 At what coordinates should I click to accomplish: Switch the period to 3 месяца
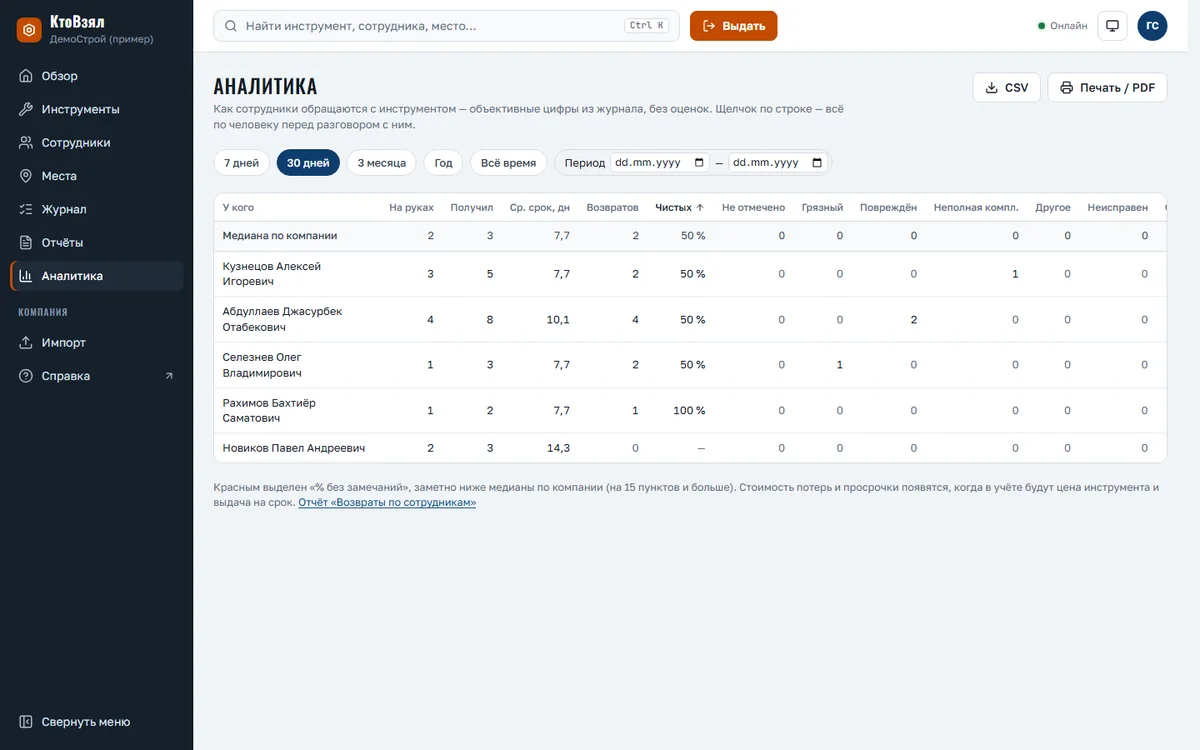[381, 163]
